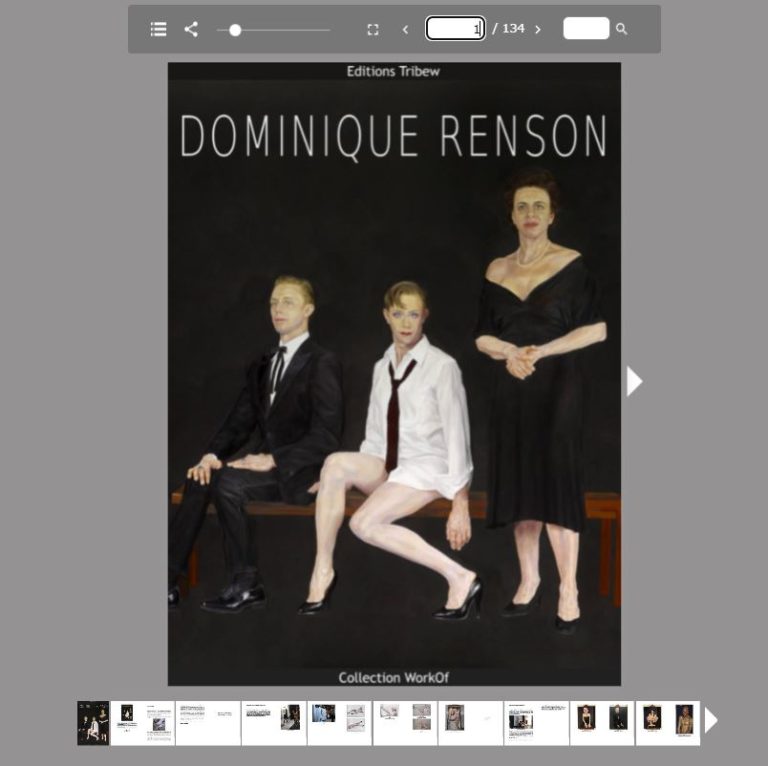Screen dimensions: 768x766
Task: Open the fifth thumbnail with blue photo
Action: click(339, 723)
